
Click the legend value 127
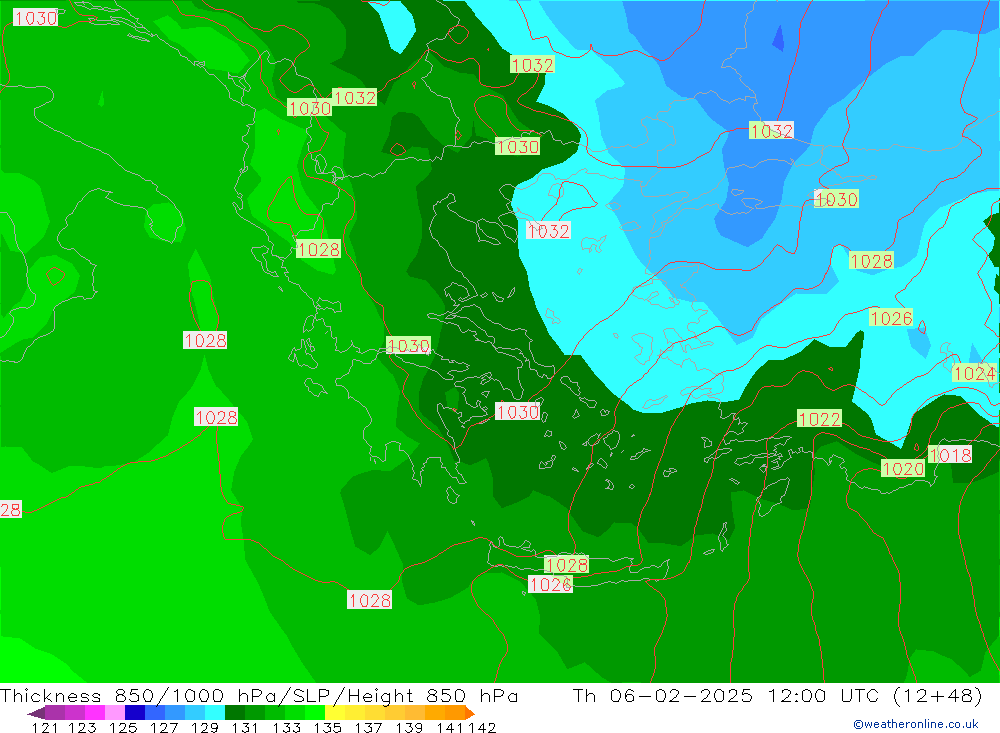[164, 727]
